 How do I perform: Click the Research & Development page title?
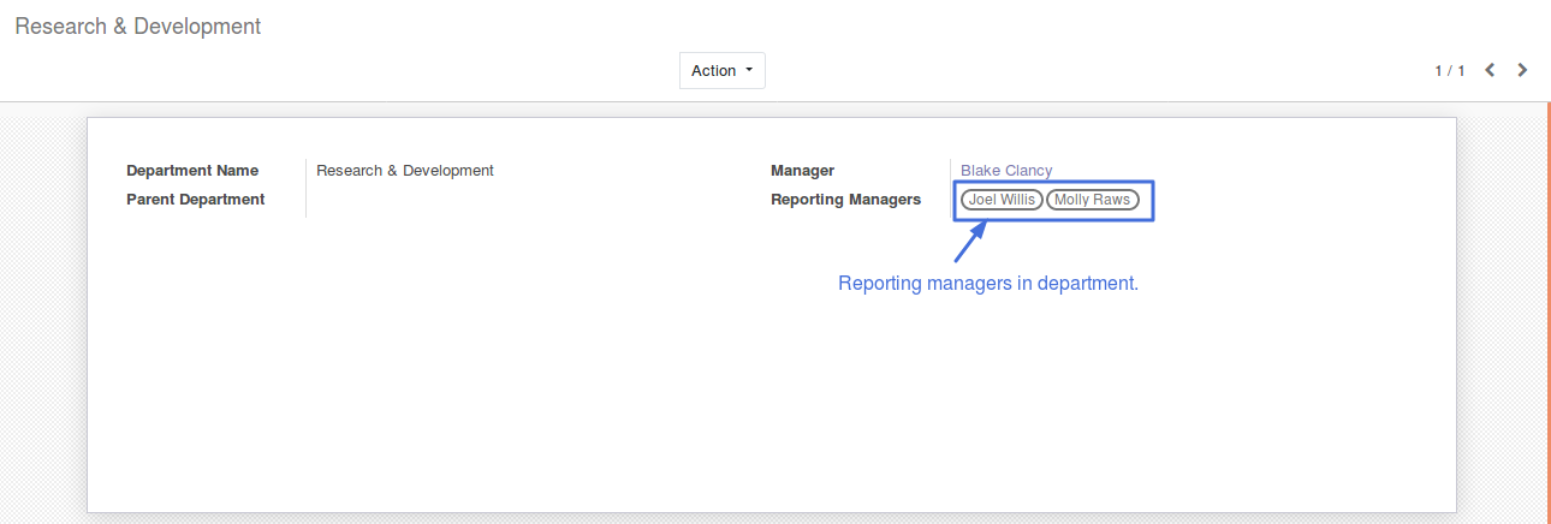[x=138, y=27]
